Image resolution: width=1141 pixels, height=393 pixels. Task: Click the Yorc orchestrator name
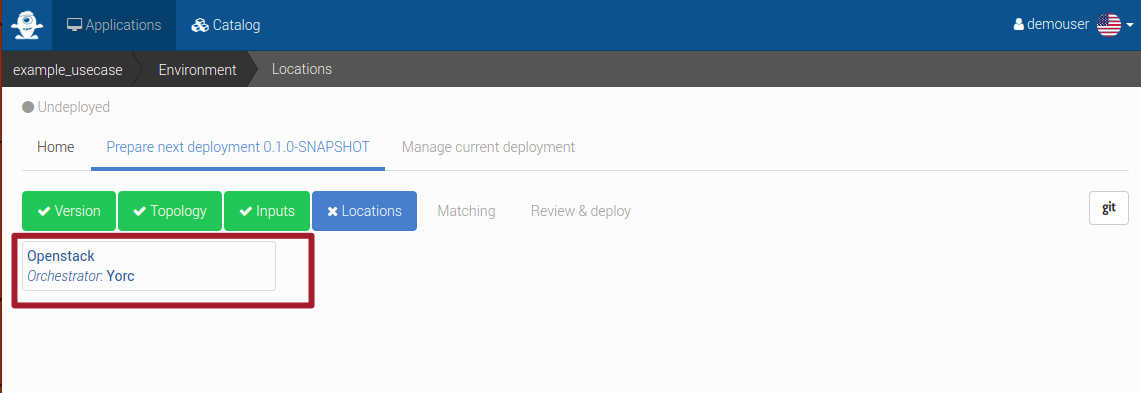[121, 277]
